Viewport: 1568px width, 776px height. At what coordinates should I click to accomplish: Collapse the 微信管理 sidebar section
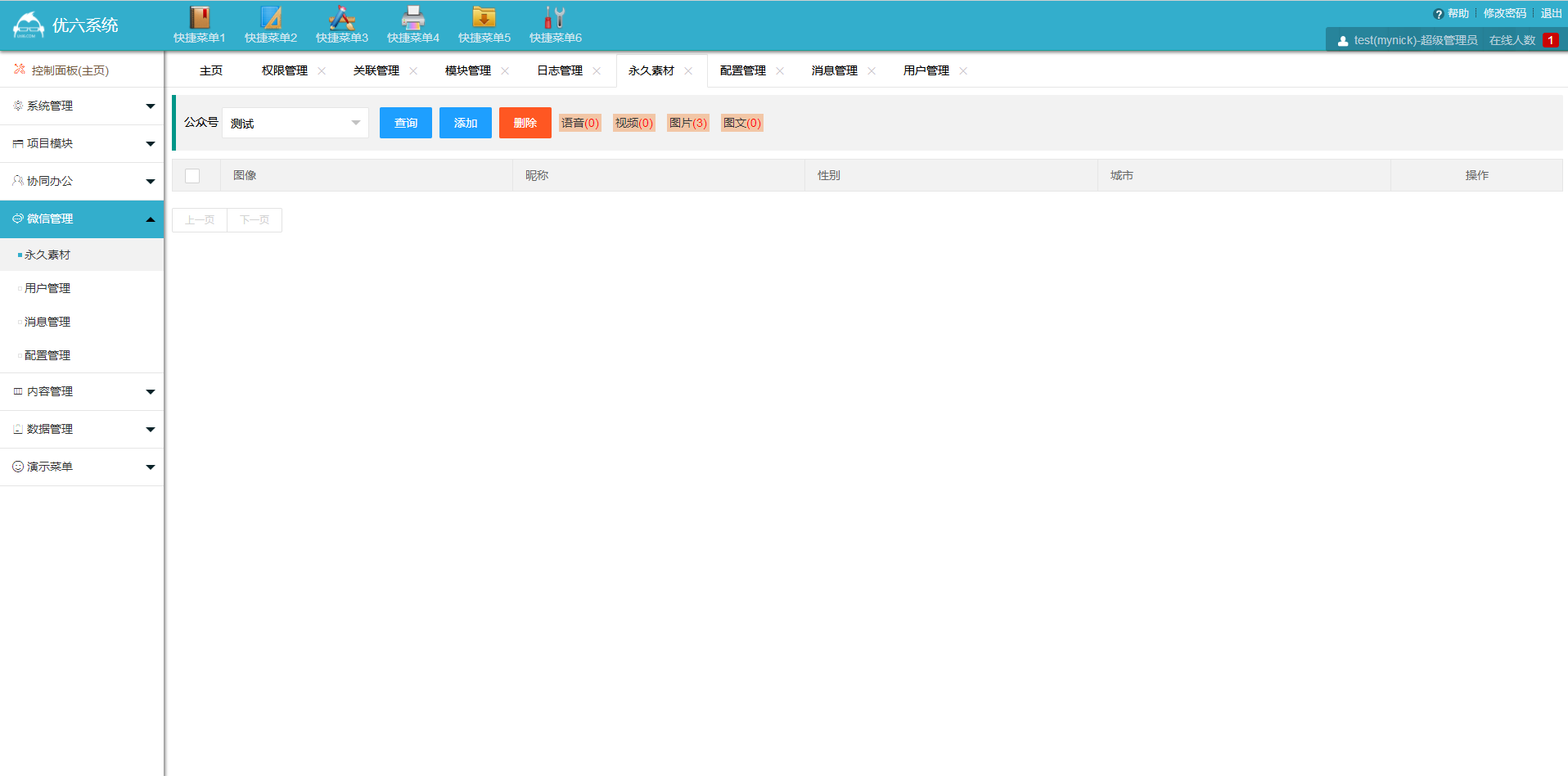tap(82, 219)
